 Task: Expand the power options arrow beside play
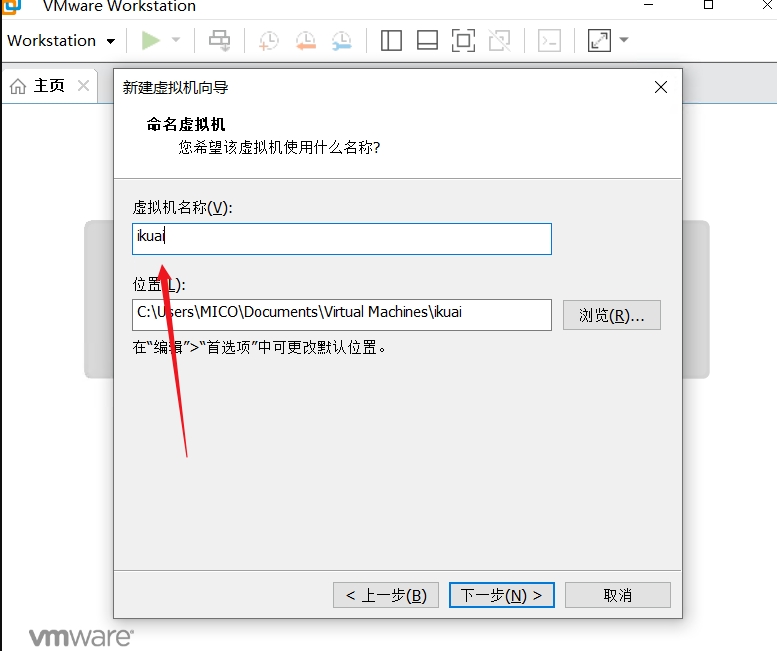pyautogui.click(x=176, y=40)
